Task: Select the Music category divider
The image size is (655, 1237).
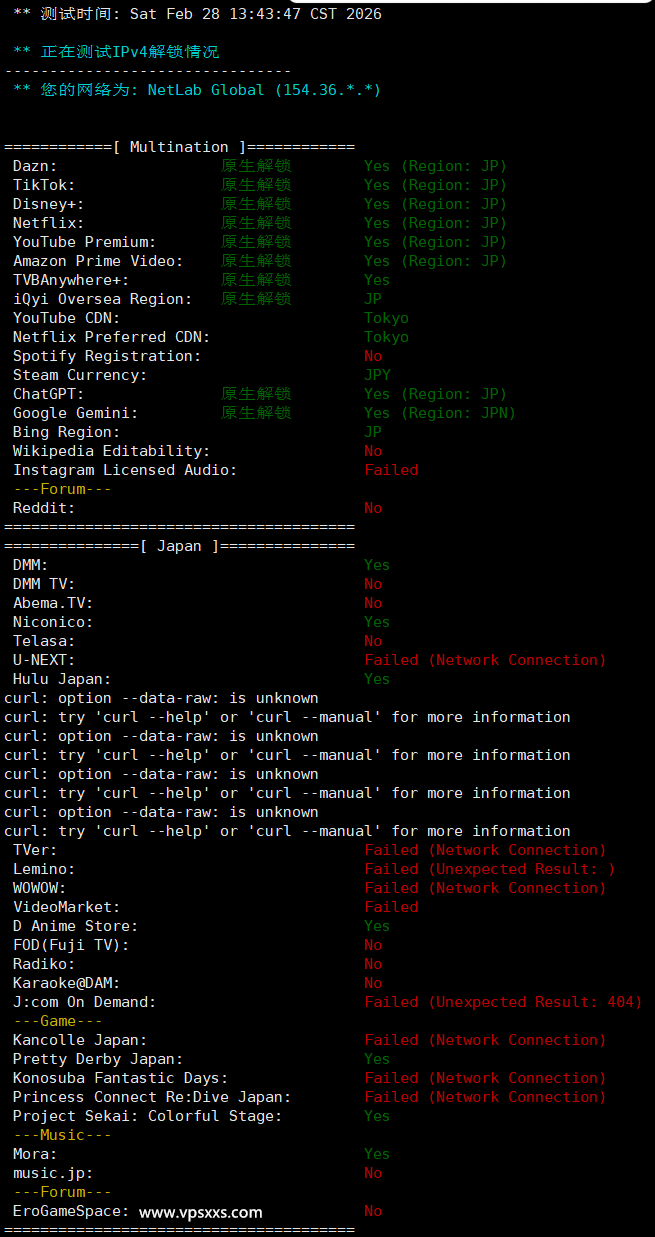Action: point(62,1135)
